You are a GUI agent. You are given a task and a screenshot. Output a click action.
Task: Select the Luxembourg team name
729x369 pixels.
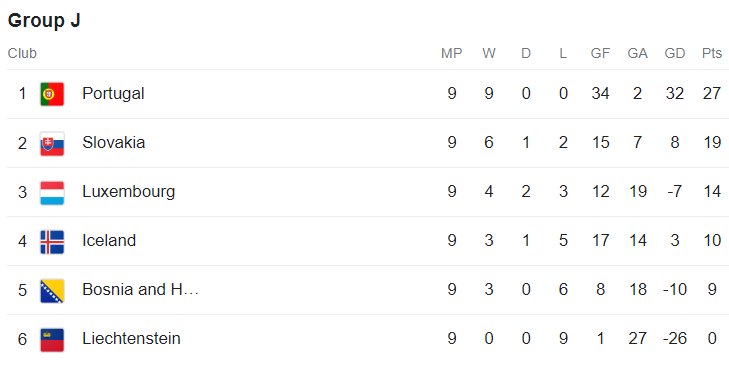pyautogui.click(x=128, y=192)
